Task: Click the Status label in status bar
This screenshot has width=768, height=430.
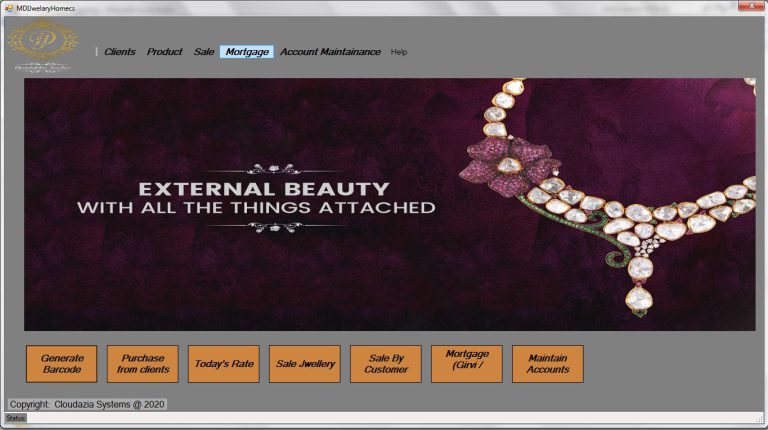Action: pyautogui.click(x=15, y=418)
